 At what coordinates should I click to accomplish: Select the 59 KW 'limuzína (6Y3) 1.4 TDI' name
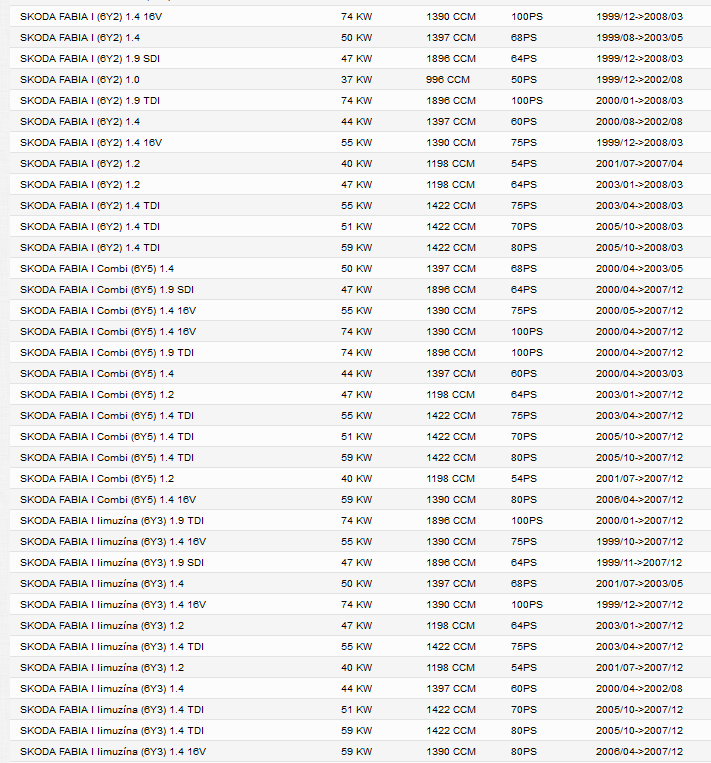click(x=112, y=730)
